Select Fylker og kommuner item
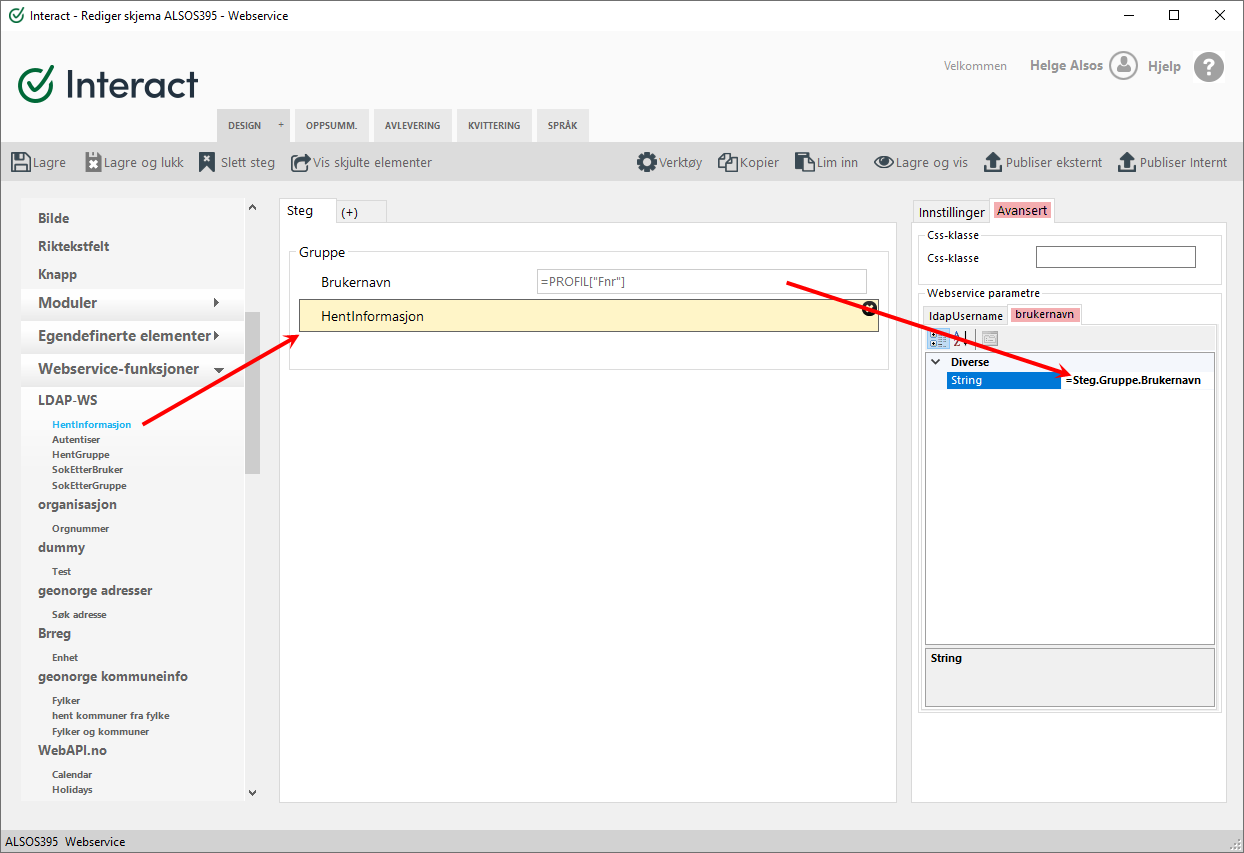 pos(101,731)
